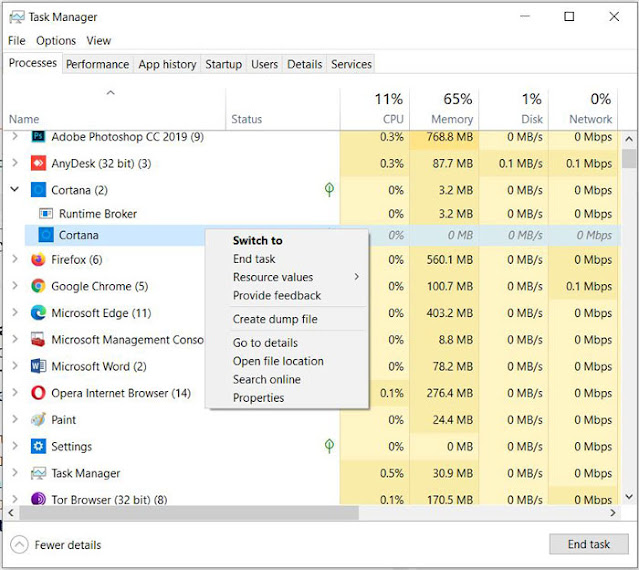Viewport: 639px width, 570px height.
Task: Click the Name column header
Action: coord(114,109)
